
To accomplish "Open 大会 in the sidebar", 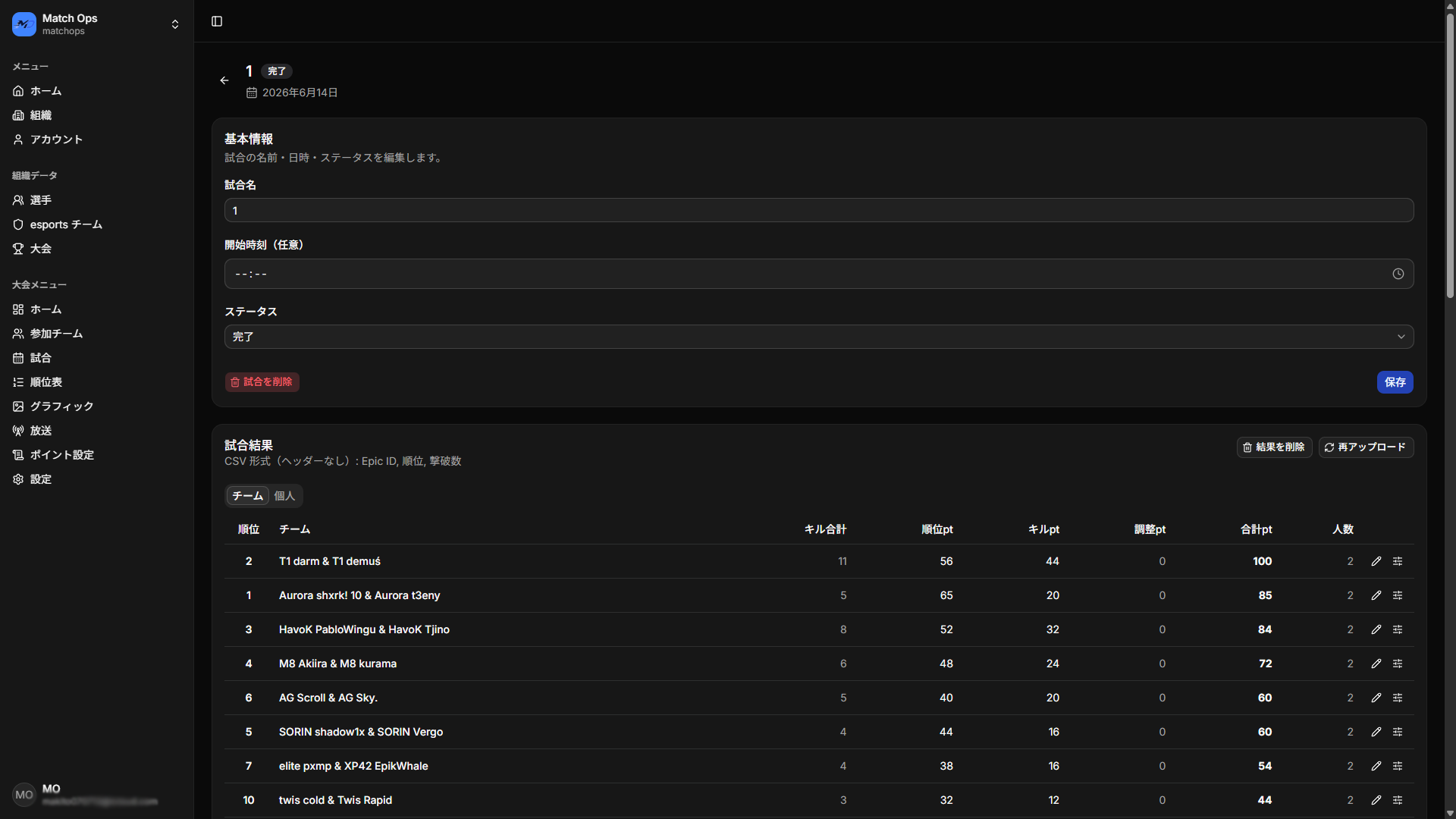I will tap(97, 249).
